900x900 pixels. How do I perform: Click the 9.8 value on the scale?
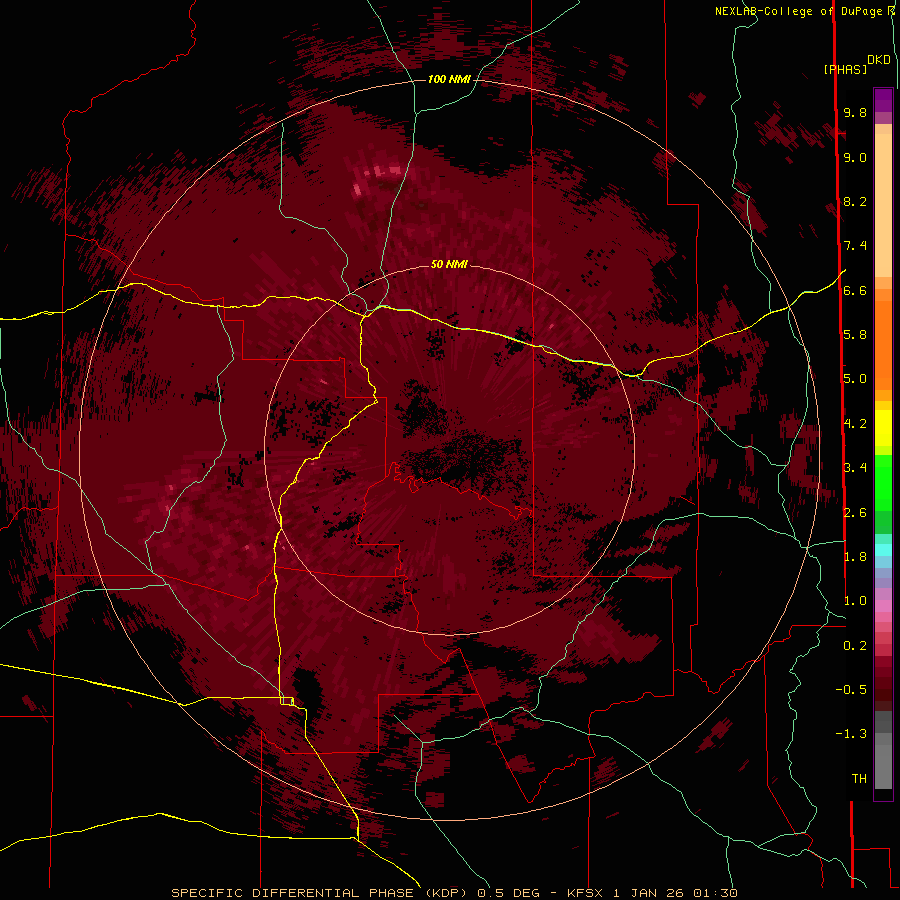[855, 112]
